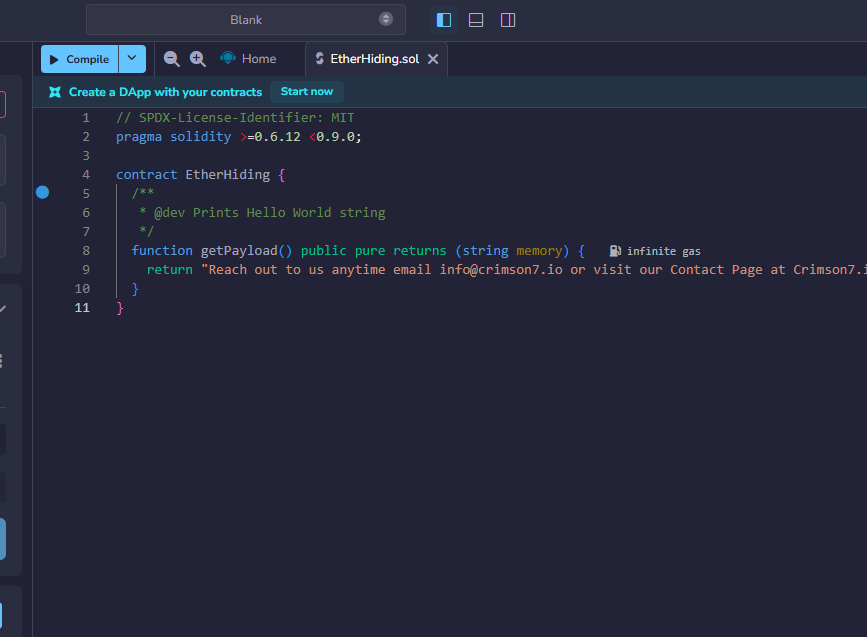Viewport: 867px width, 637px height.
Task: Click the getPayload function name
Action: click(239, 250)
